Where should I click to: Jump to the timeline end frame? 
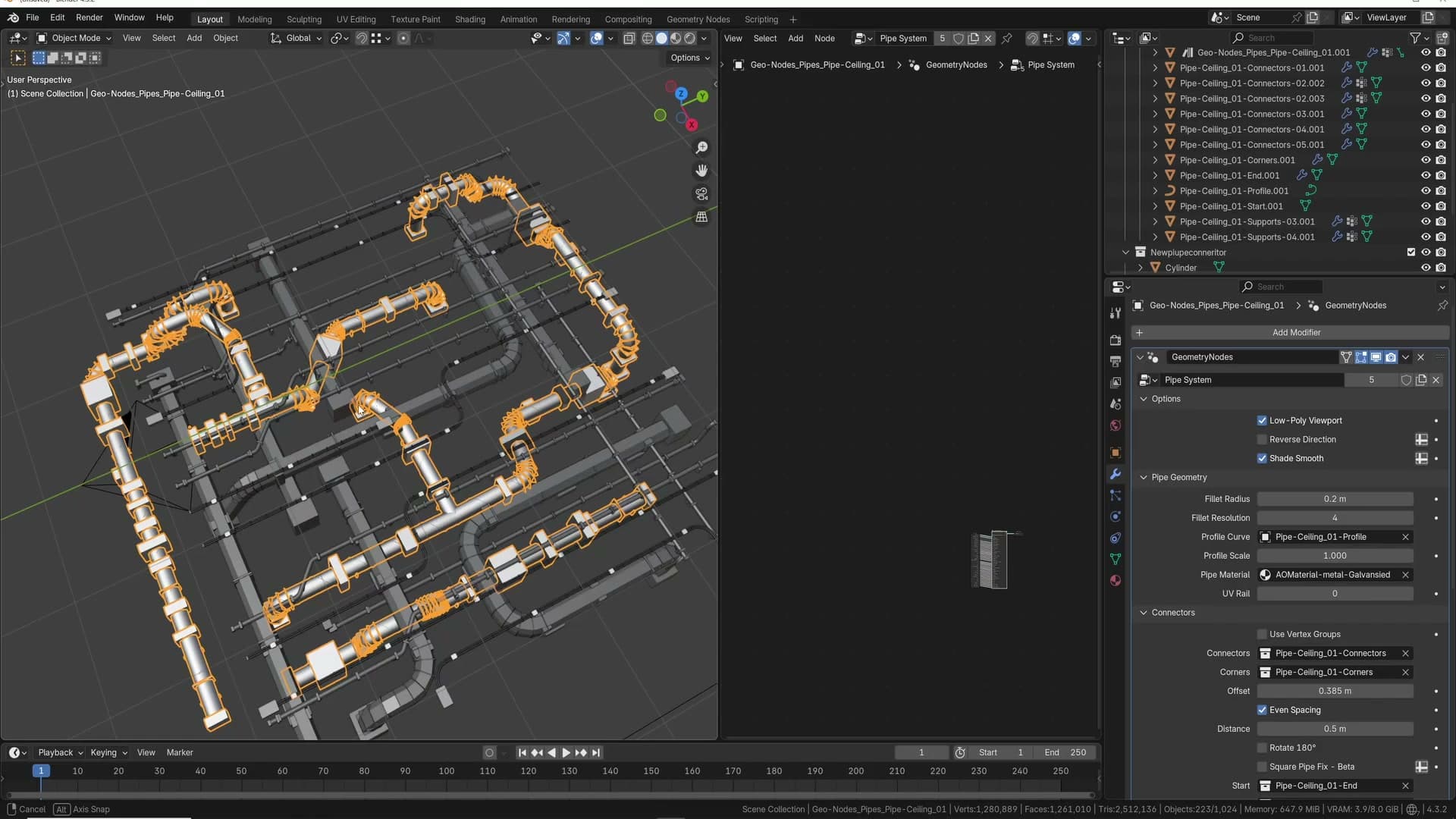(x=596, y=753)
